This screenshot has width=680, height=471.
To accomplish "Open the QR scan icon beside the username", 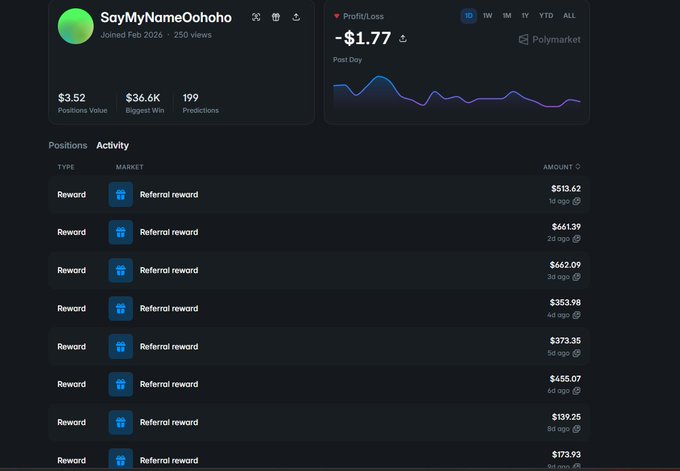I will (x=256, y=17).
